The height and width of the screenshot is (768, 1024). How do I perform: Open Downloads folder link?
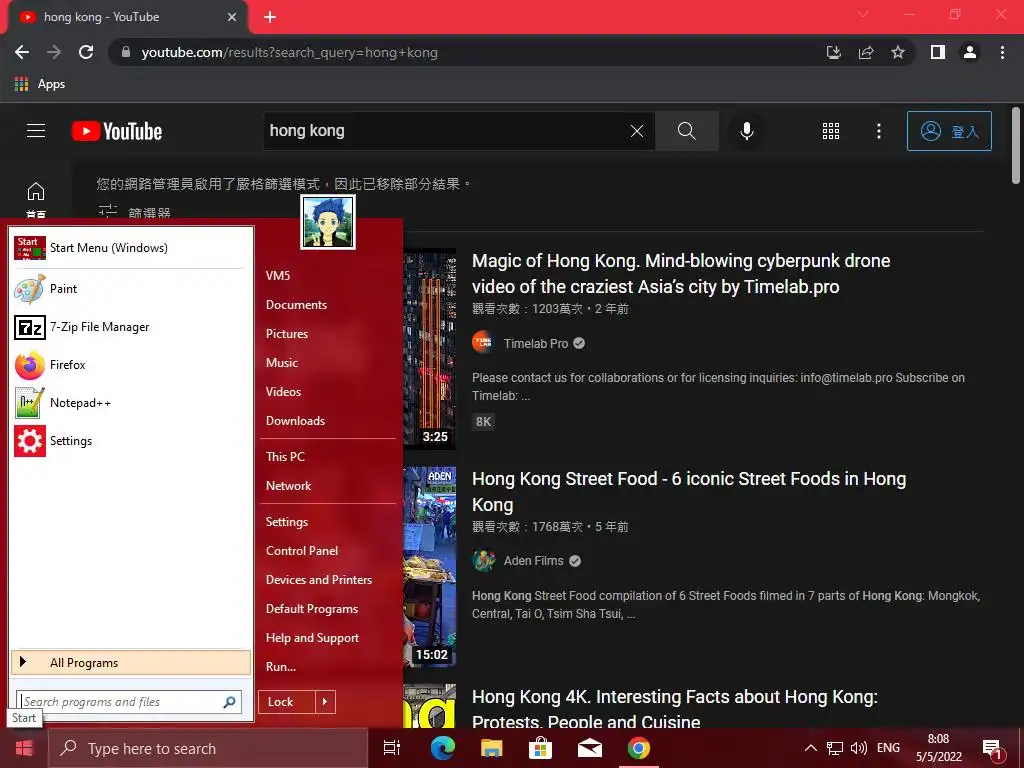pyautogui.click(x=295, y=421)
